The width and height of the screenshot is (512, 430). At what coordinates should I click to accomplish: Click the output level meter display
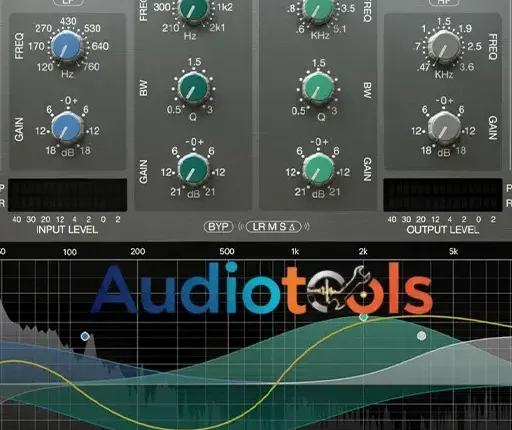(443, 195)
